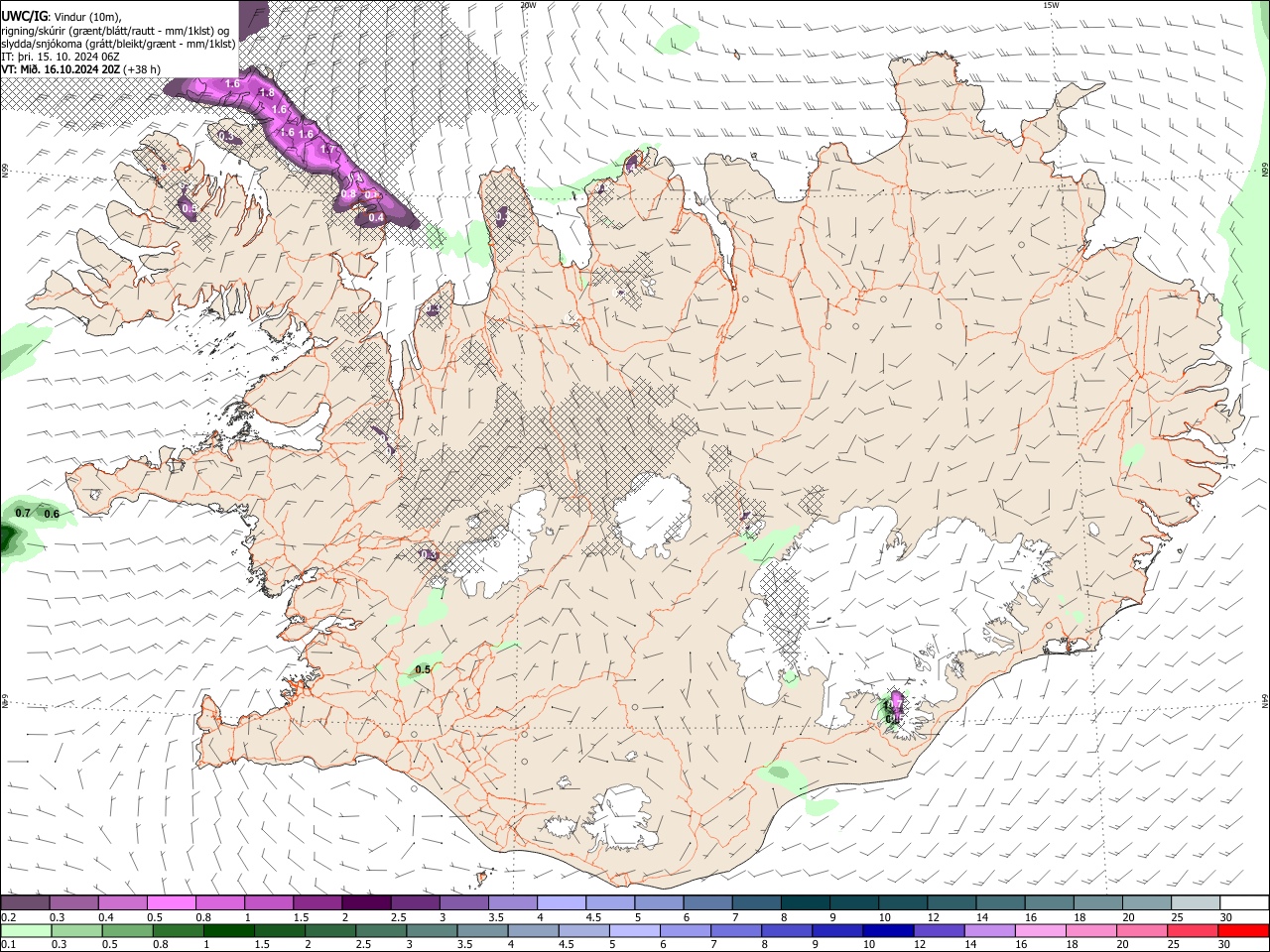Click the pure red swatch ending lower legend

point(1242,930)
